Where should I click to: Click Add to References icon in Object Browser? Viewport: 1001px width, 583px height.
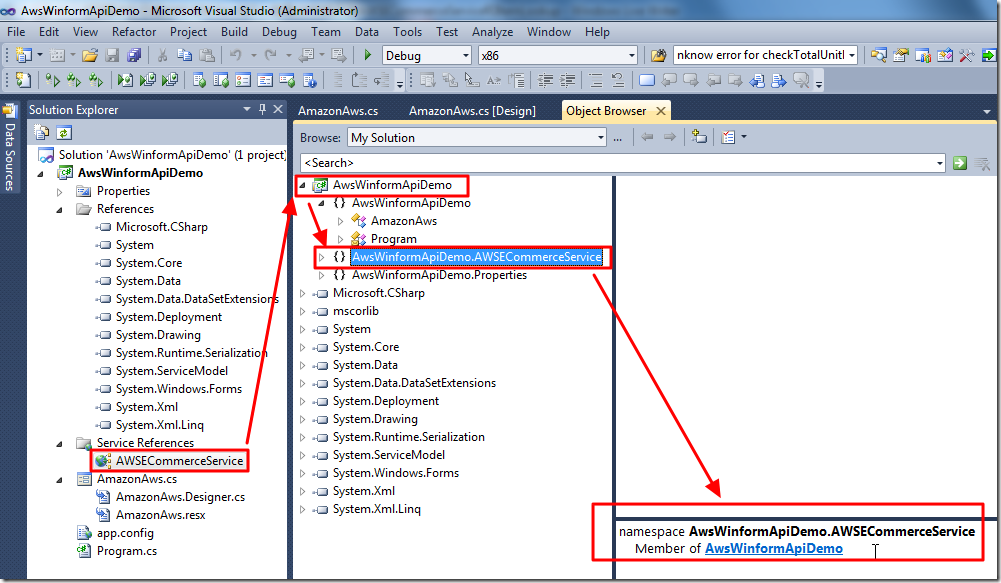(x=699, y=137)
